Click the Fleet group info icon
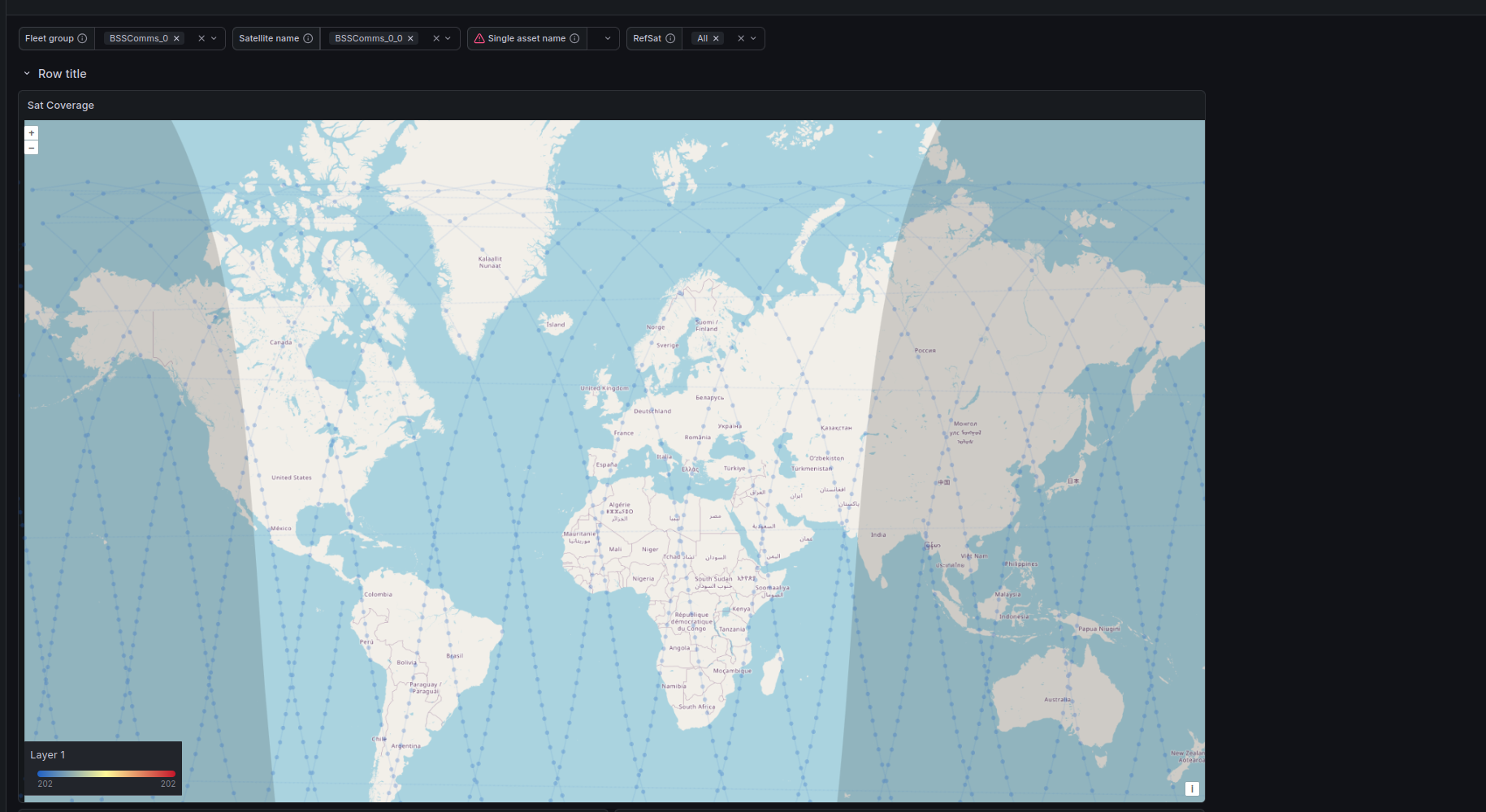 point(82,38)
